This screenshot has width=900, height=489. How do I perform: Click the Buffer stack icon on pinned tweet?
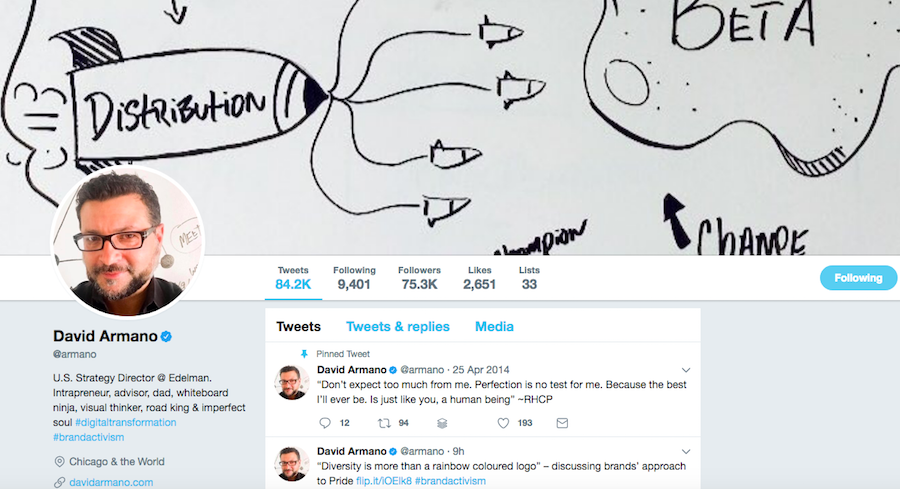[442, 423]
